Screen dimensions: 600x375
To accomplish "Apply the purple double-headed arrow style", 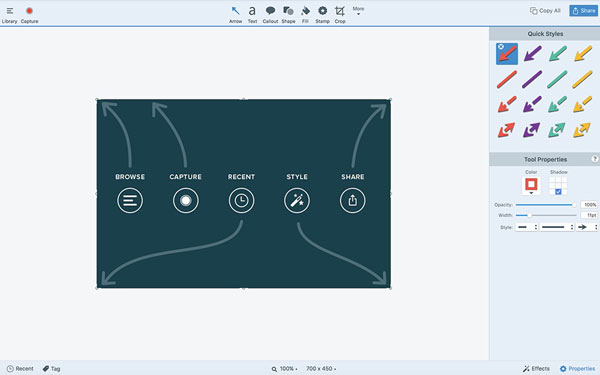I will tap(532, 130).
